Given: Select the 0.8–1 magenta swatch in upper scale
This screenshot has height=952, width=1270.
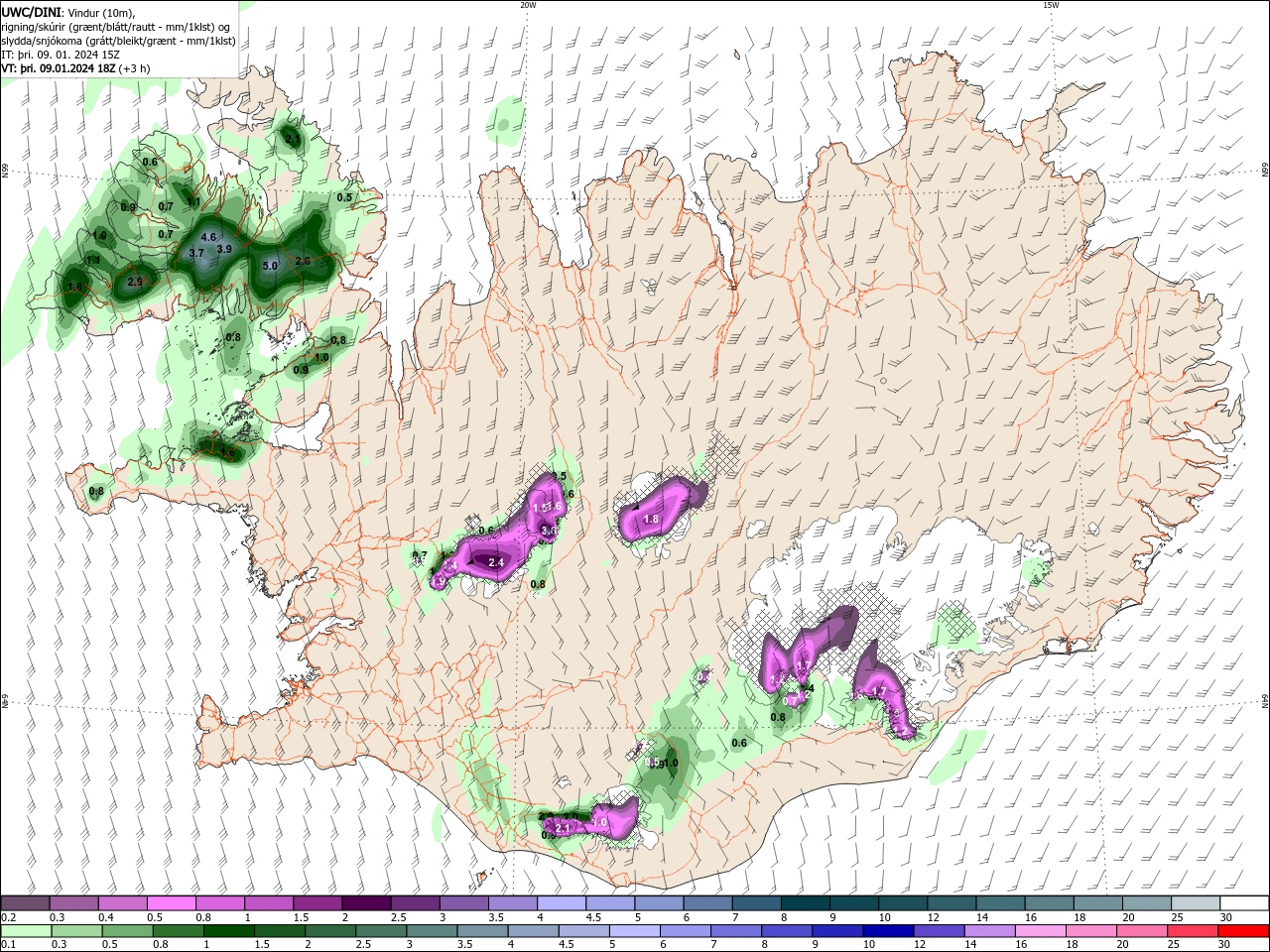Looking at the screenshot, I should tap(219, 903).
